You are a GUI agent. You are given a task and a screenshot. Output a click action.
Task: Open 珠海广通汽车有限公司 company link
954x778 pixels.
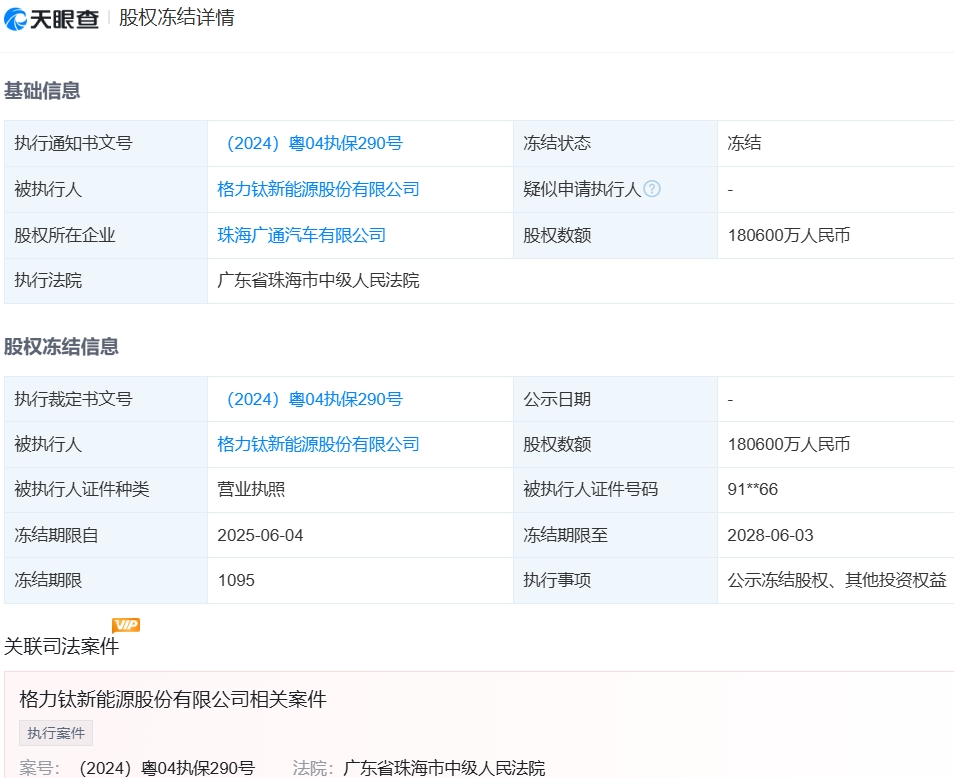pos(302,235)
